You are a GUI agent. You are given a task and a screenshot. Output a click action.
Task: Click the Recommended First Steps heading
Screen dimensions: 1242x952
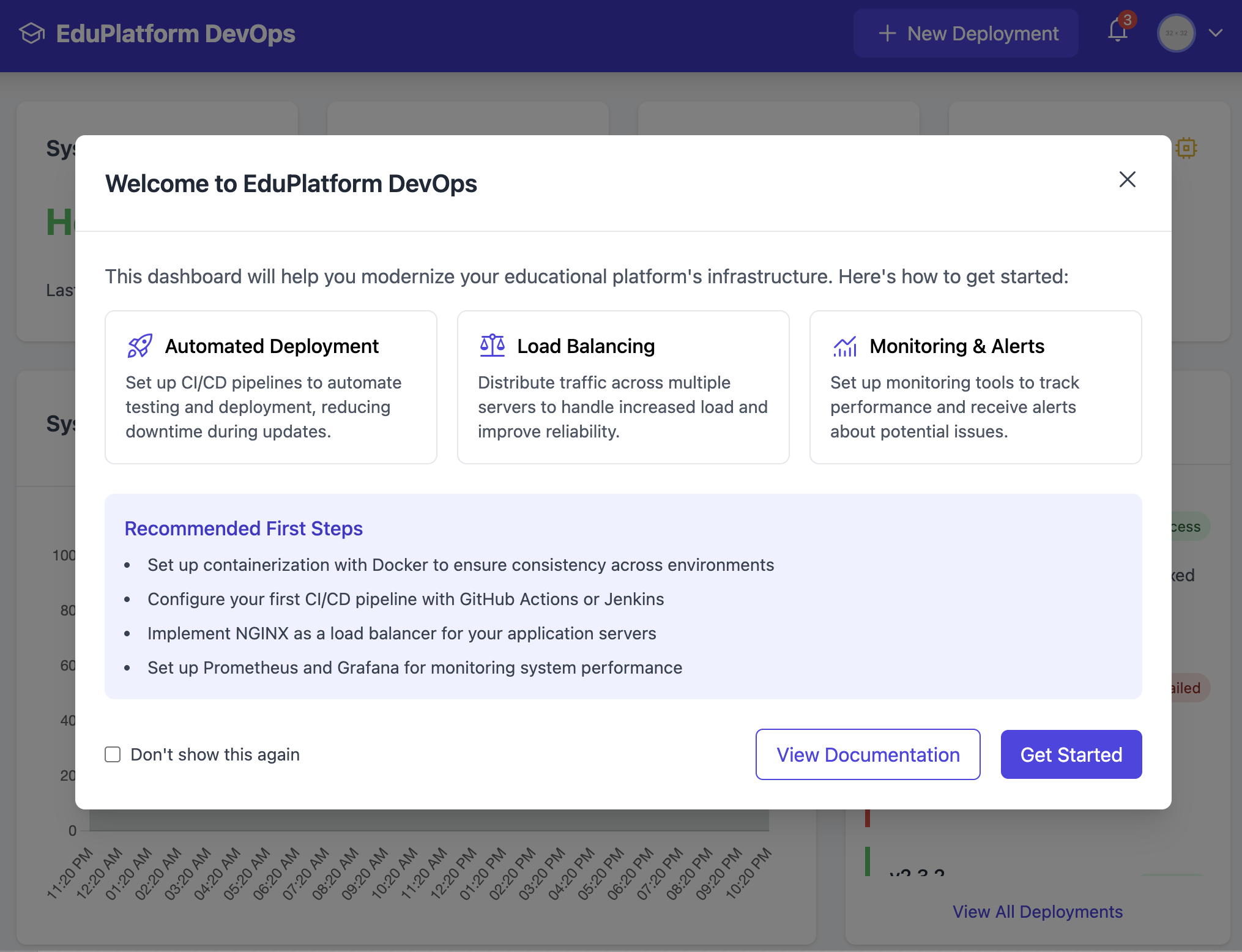tap(244, 529)
